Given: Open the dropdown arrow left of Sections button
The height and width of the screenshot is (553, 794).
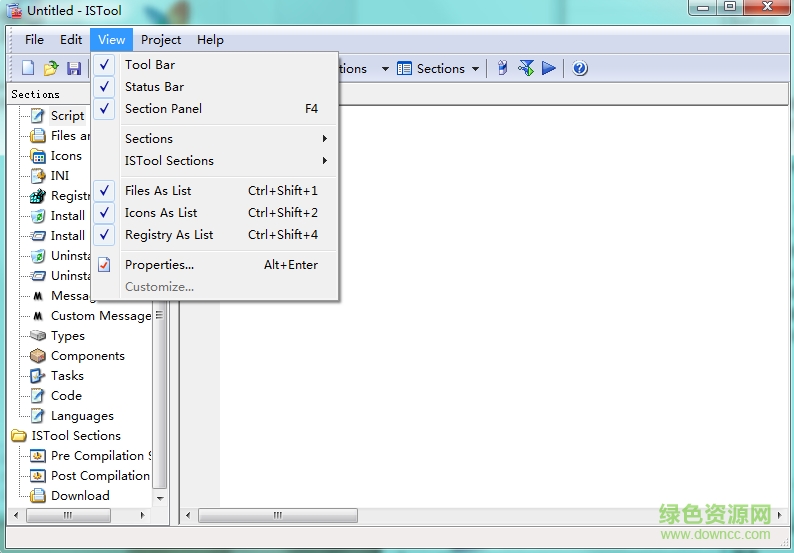Looking at the screenshot, I should click(x=385, y=69).
